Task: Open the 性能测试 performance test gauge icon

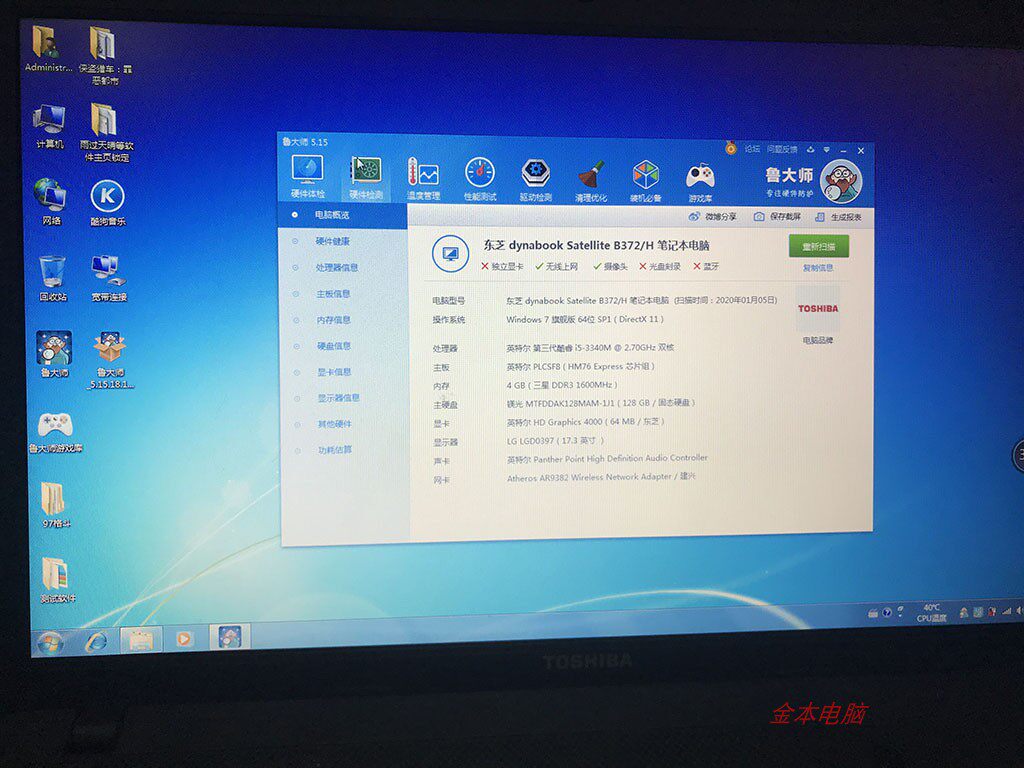Action: (480, 179)
